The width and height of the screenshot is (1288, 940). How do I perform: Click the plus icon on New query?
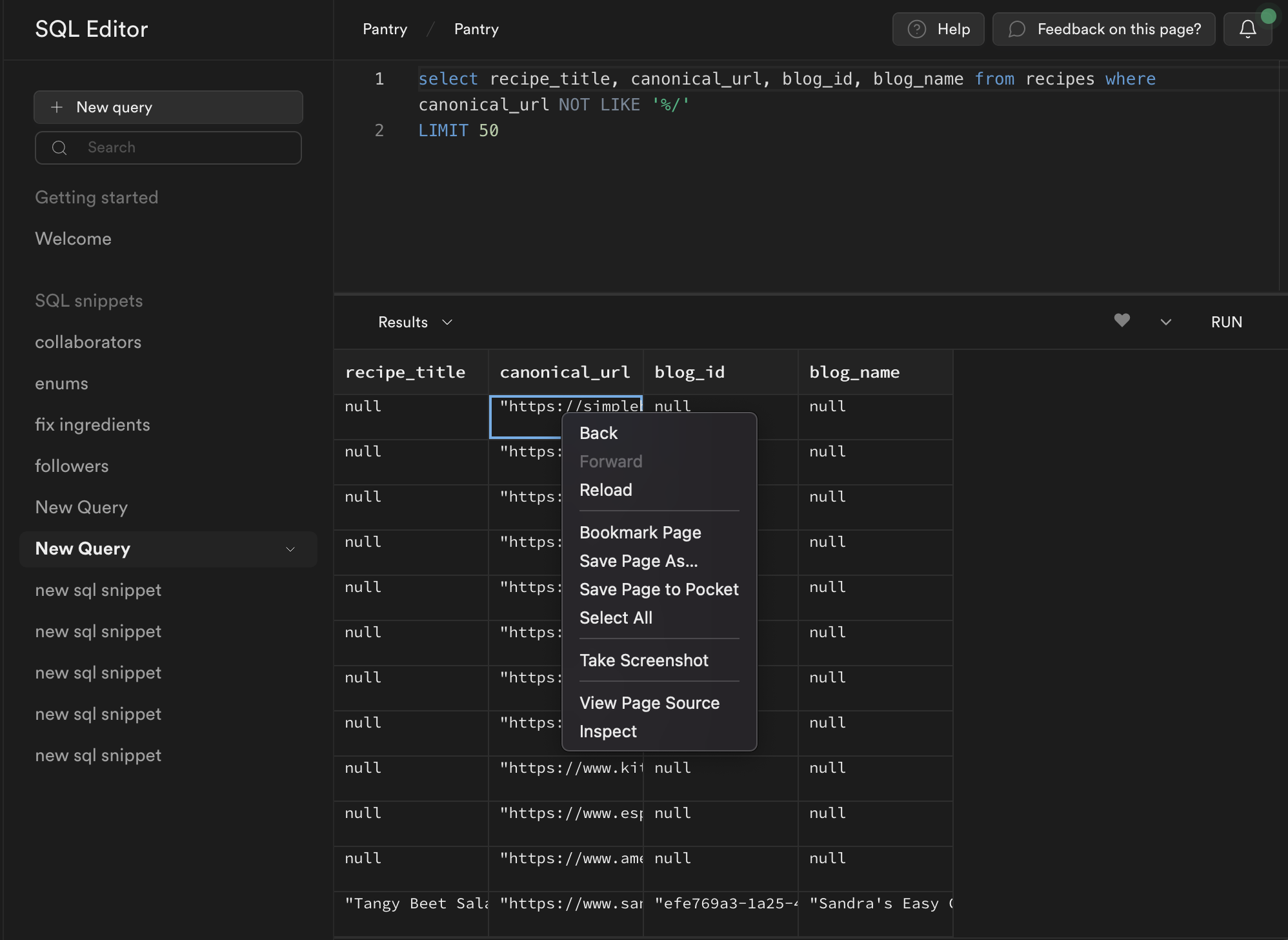[x=57, y=107]
